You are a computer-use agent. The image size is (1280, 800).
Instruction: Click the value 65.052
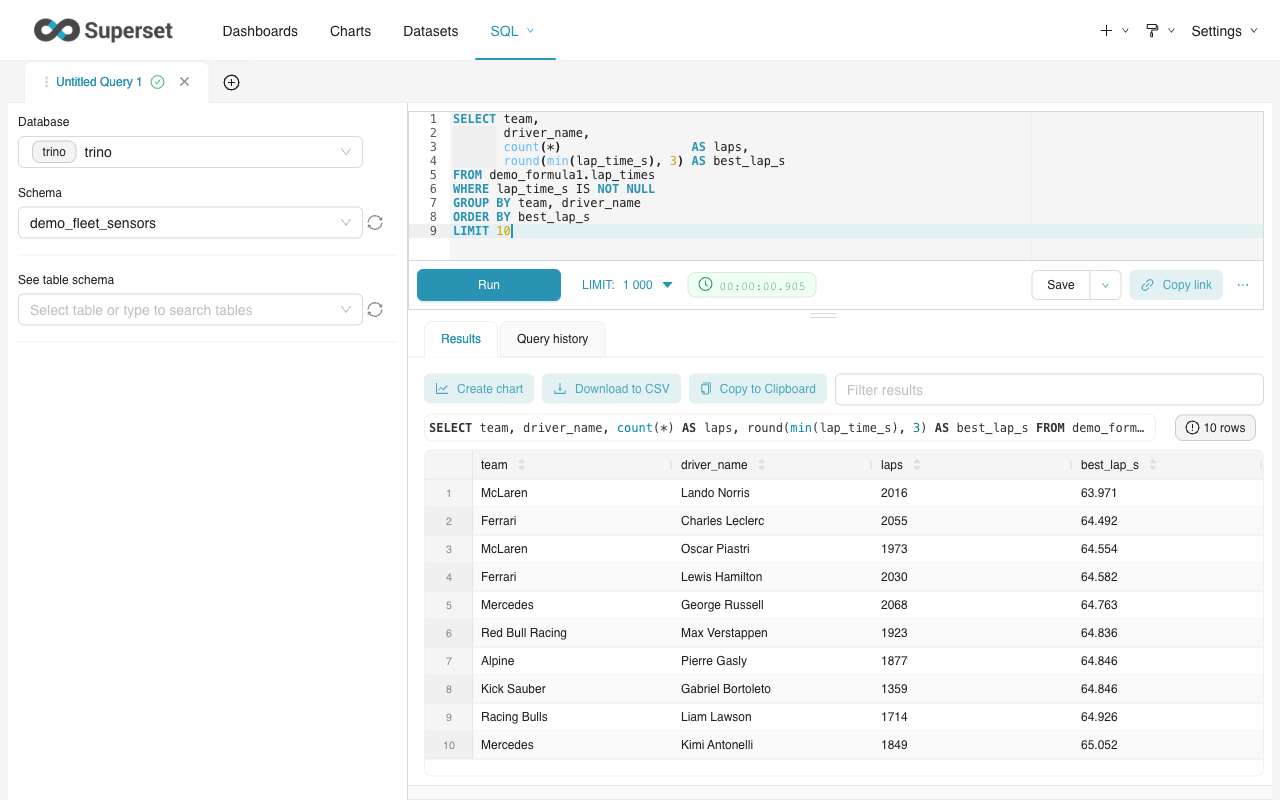click(1099, 745)
